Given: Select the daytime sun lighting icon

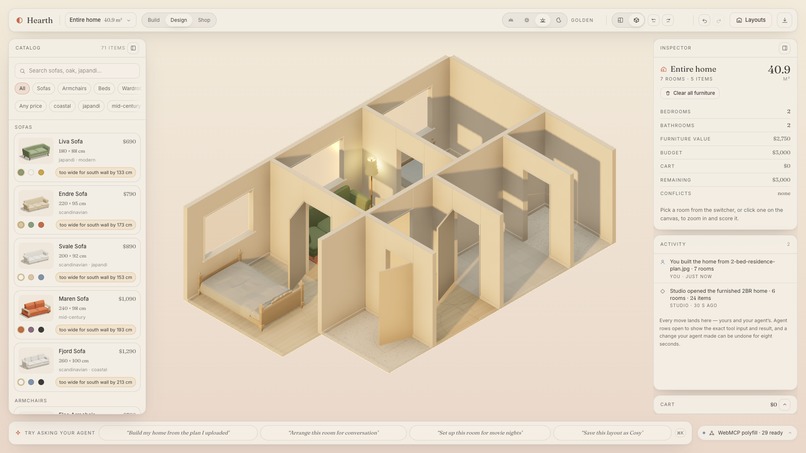Looking at the screenshot, I should pos(526,20).
